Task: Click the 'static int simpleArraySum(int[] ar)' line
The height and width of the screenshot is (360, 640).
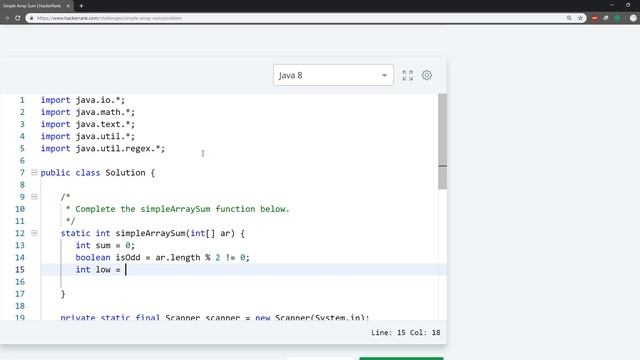Action: pyautogui.click(x=153, y=233)
